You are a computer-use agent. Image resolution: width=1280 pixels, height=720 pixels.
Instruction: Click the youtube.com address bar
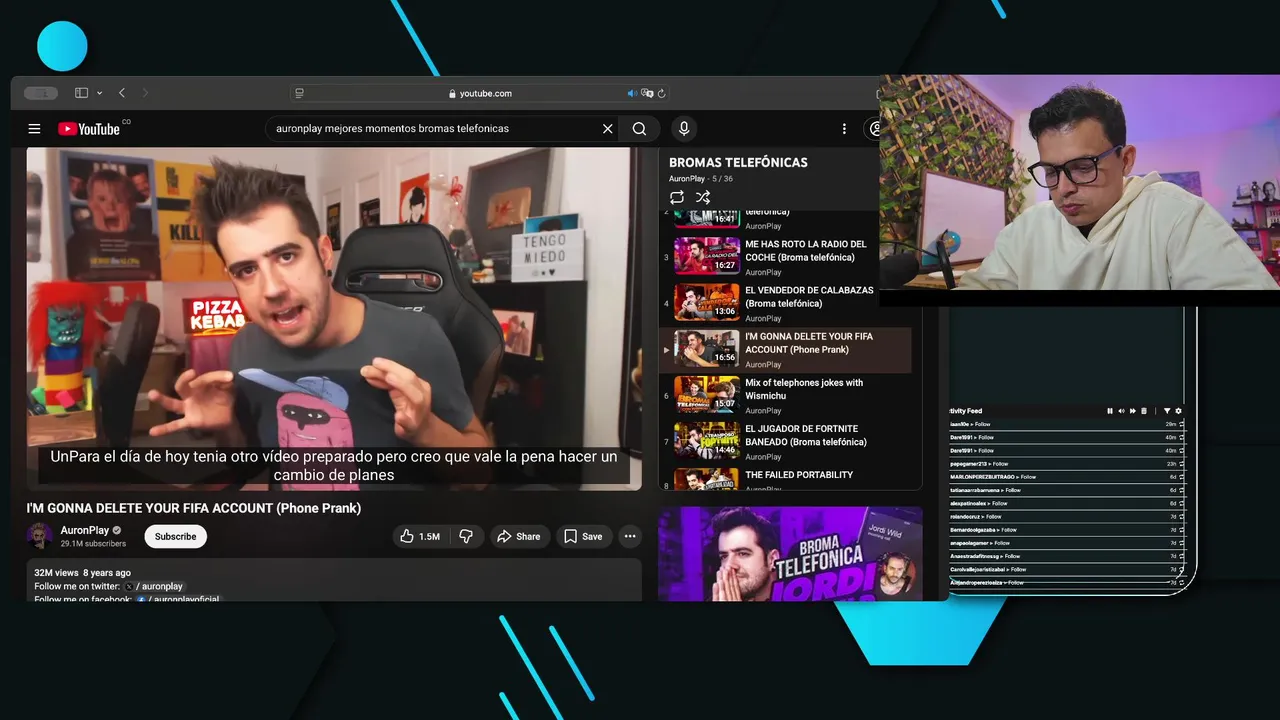480,93
